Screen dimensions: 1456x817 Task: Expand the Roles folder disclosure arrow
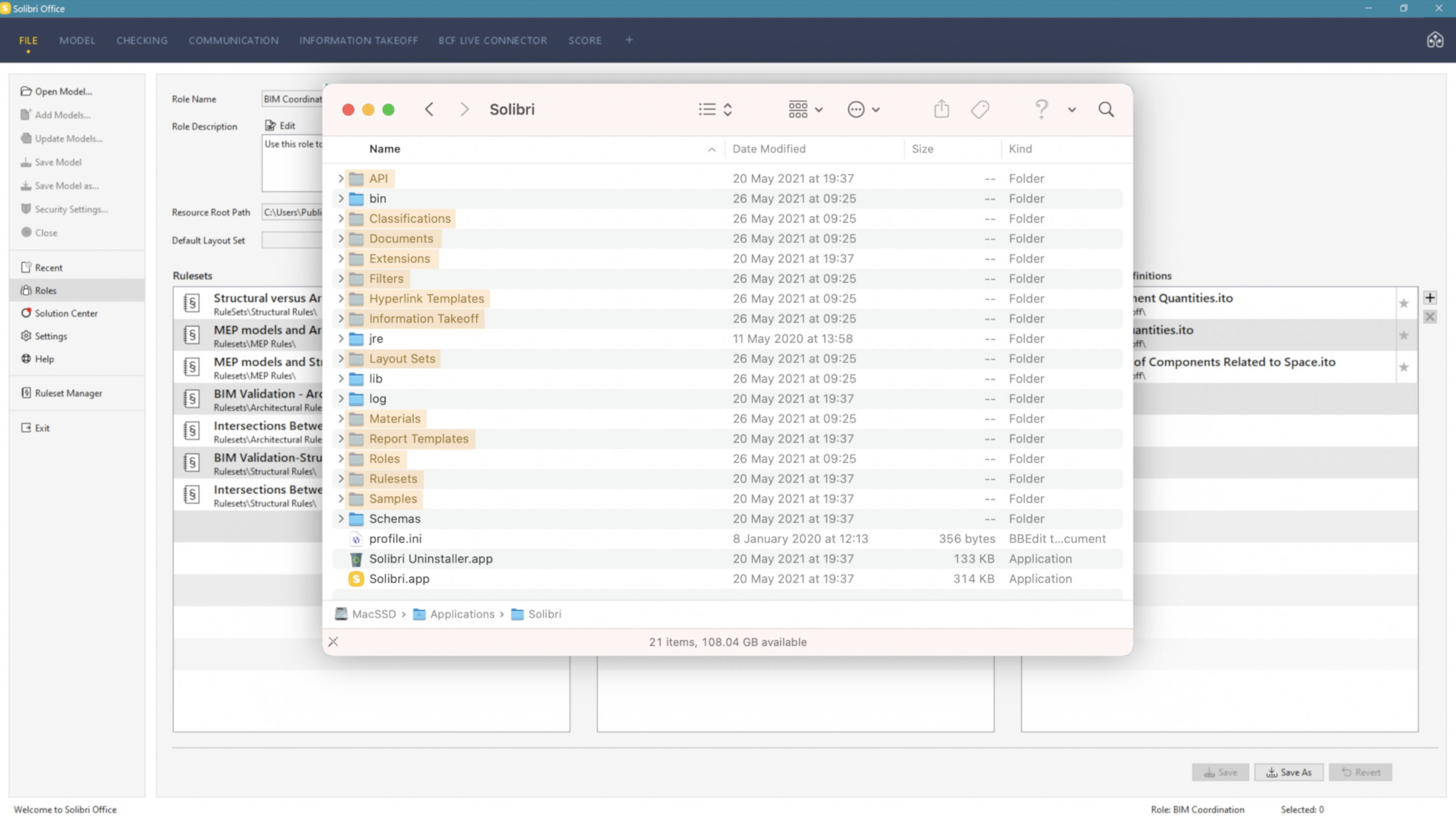pos(341,458)
